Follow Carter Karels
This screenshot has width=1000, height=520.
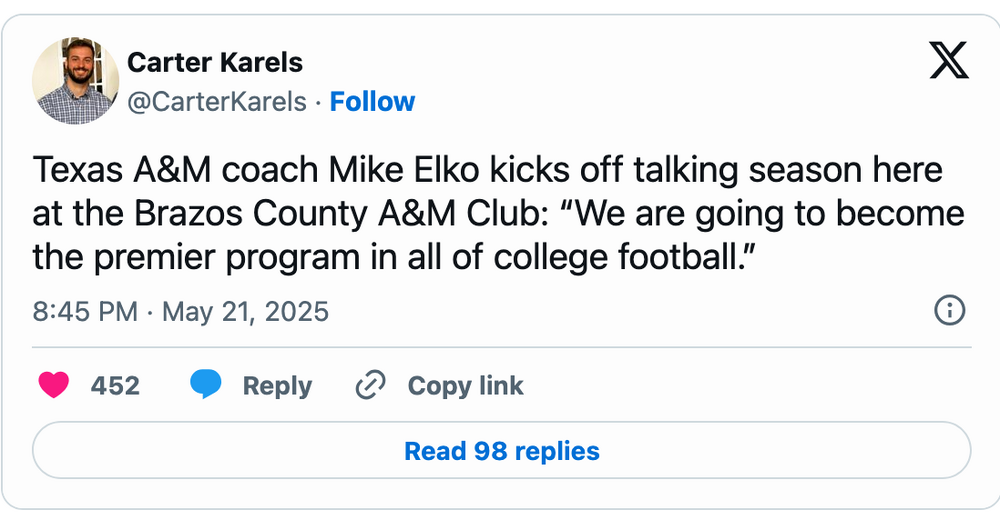372,102
